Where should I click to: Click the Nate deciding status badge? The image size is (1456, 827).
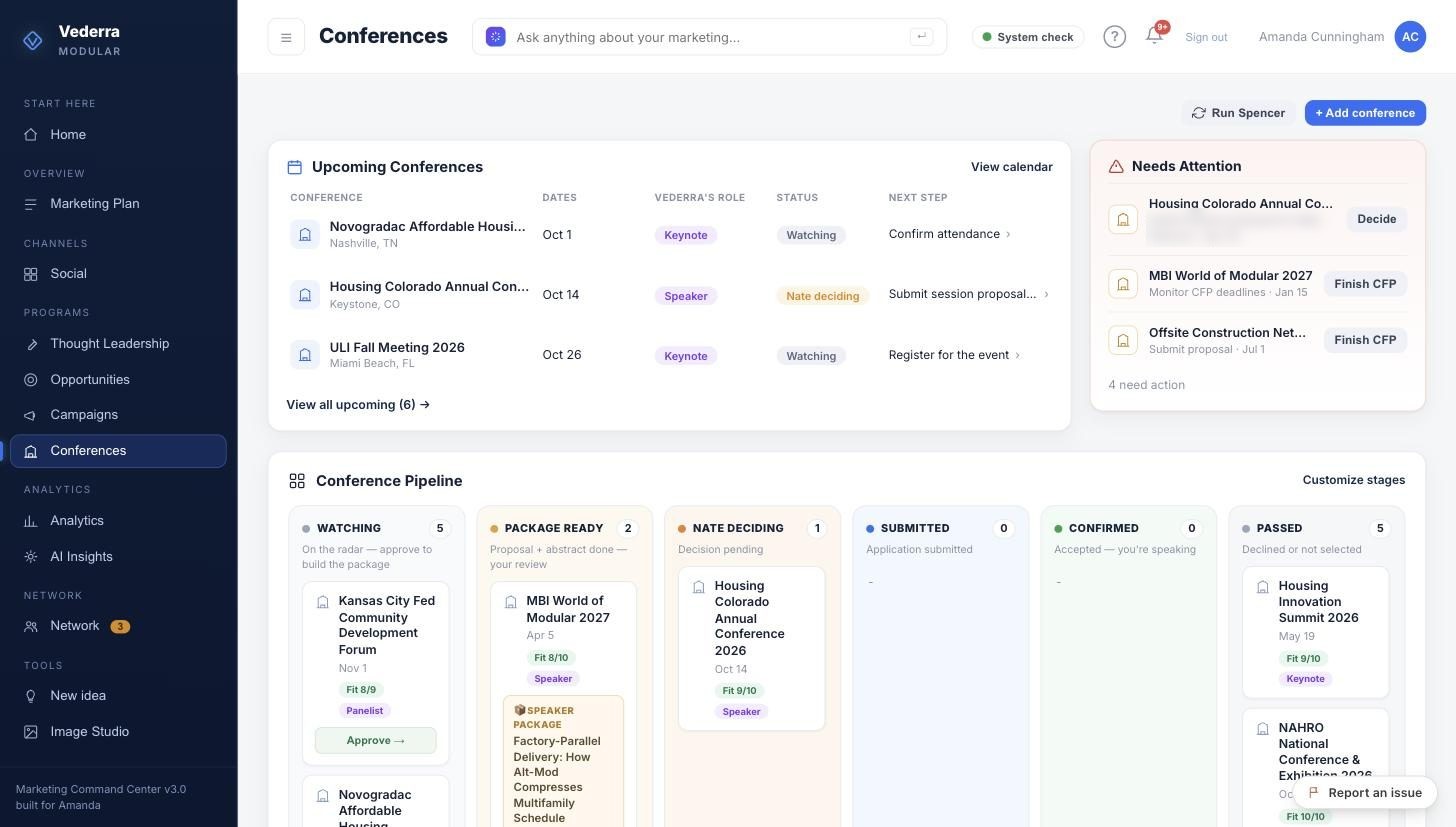pyautogui.click(x=822, y=296)
